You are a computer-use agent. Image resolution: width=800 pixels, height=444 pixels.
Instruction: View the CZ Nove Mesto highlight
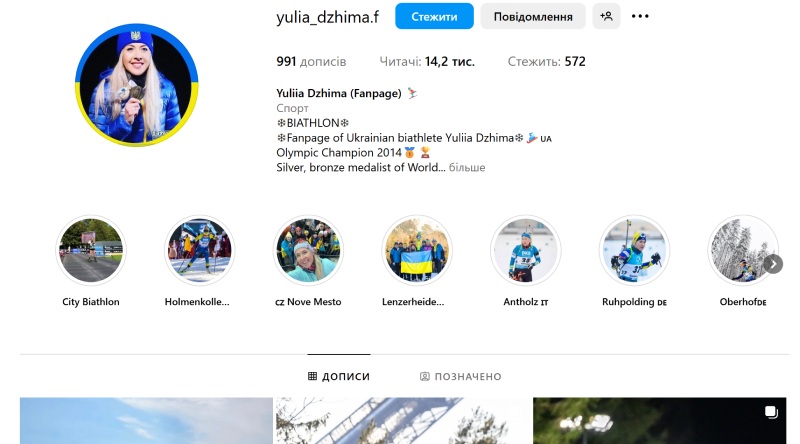[308, 250]
